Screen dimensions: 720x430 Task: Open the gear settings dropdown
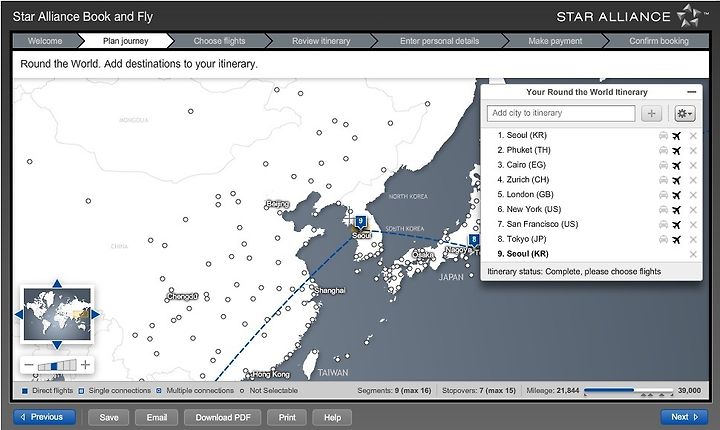[685, 113]
